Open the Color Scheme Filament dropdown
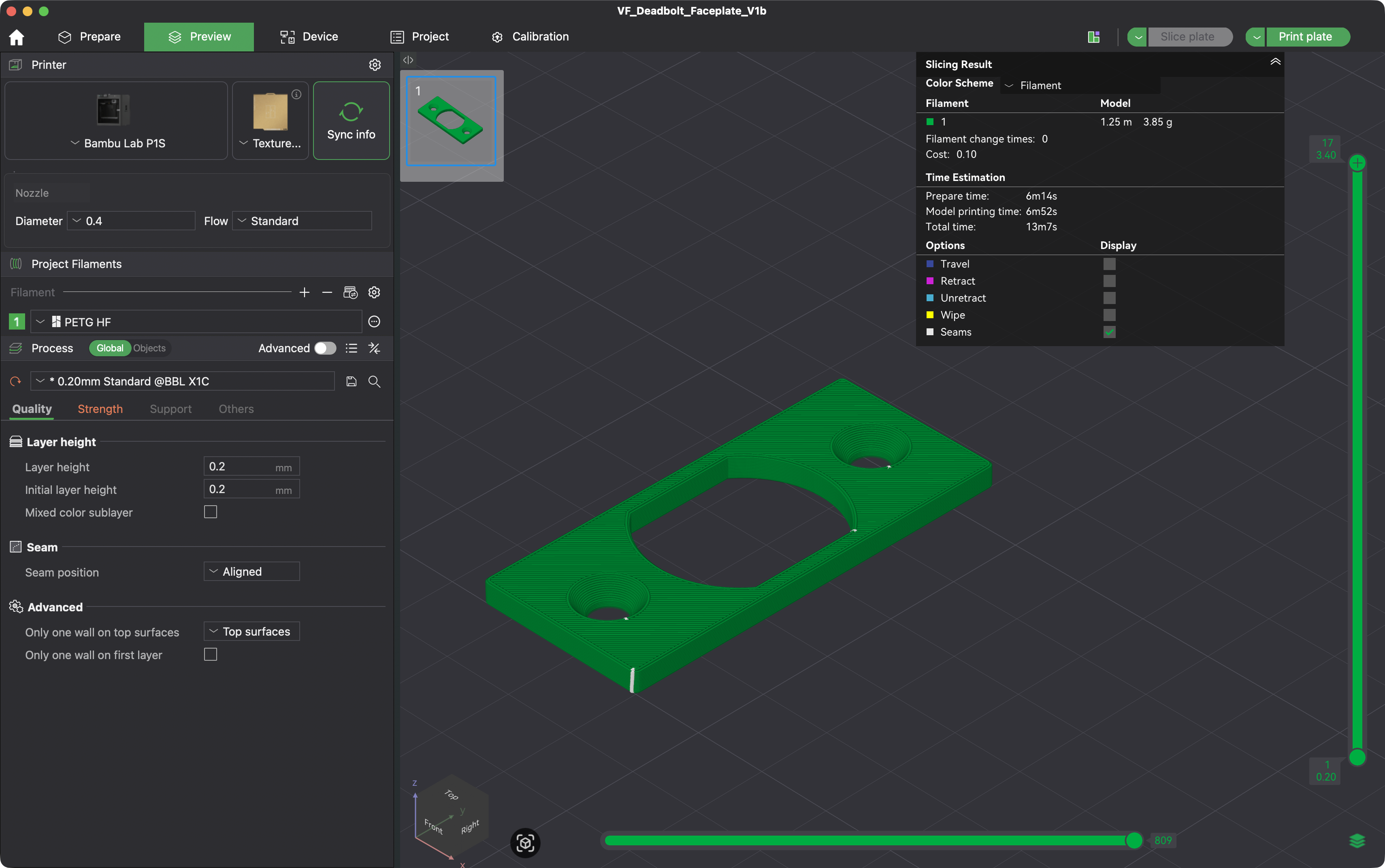Viewport: 1385px width, 868px height. click(x=1080, y=85)
